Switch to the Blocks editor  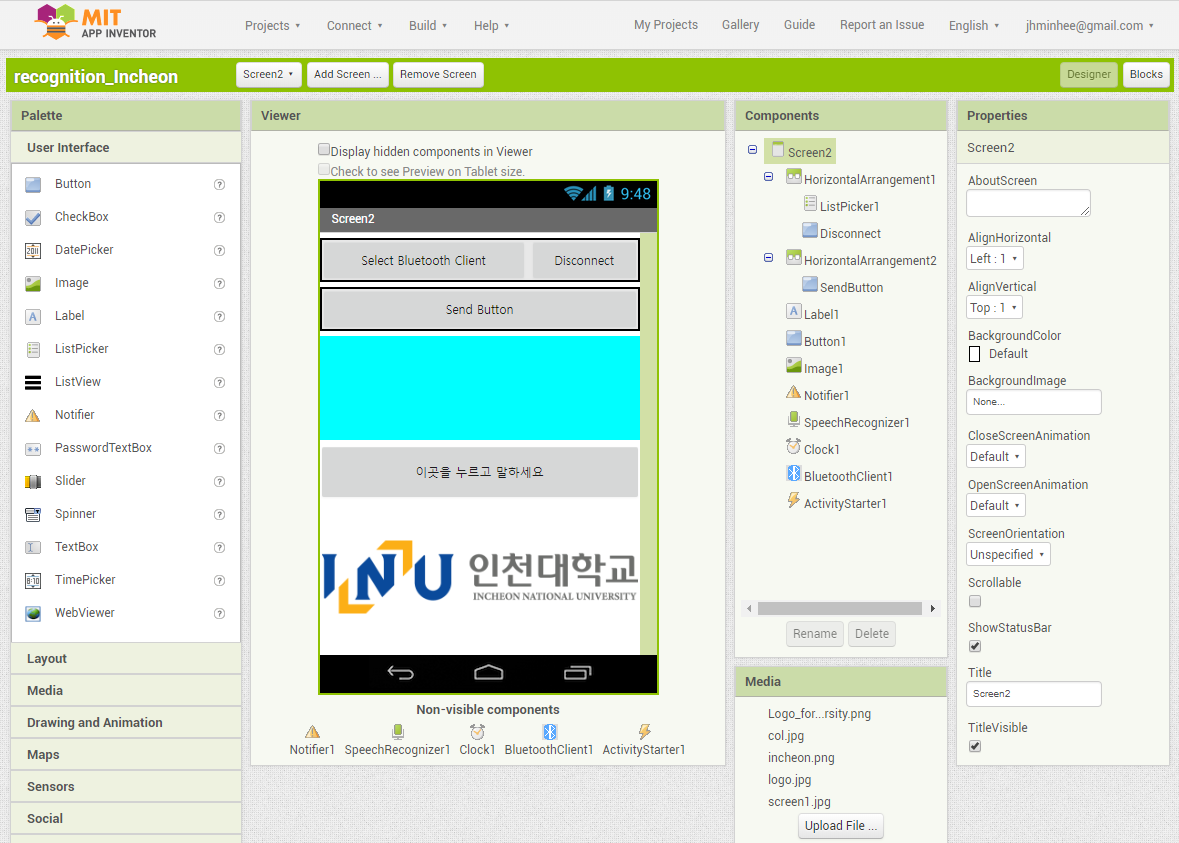point(1146,73)
